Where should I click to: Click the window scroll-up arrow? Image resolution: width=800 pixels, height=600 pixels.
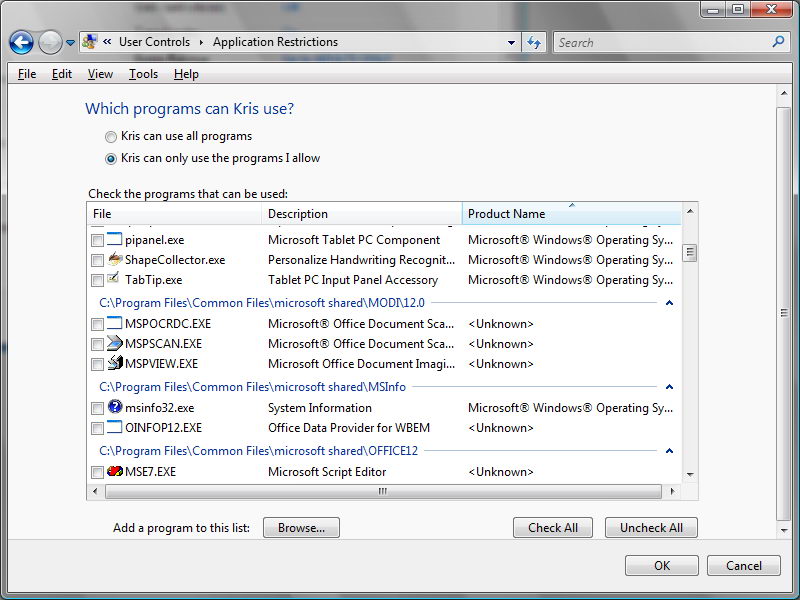784,93
